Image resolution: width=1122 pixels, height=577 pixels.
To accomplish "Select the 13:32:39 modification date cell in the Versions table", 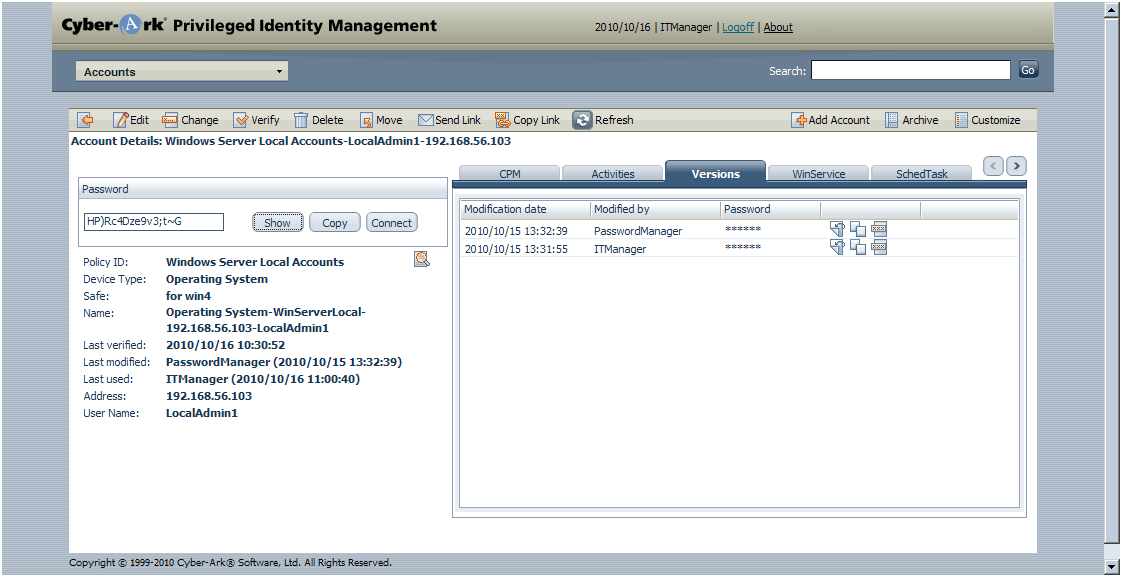I will click(x=516, y=231).
